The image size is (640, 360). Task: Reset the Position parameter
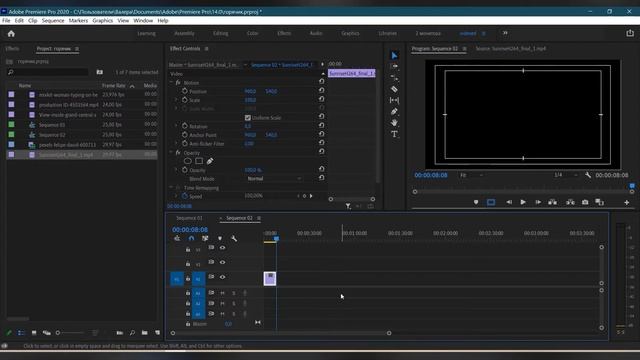coord(322,91)
